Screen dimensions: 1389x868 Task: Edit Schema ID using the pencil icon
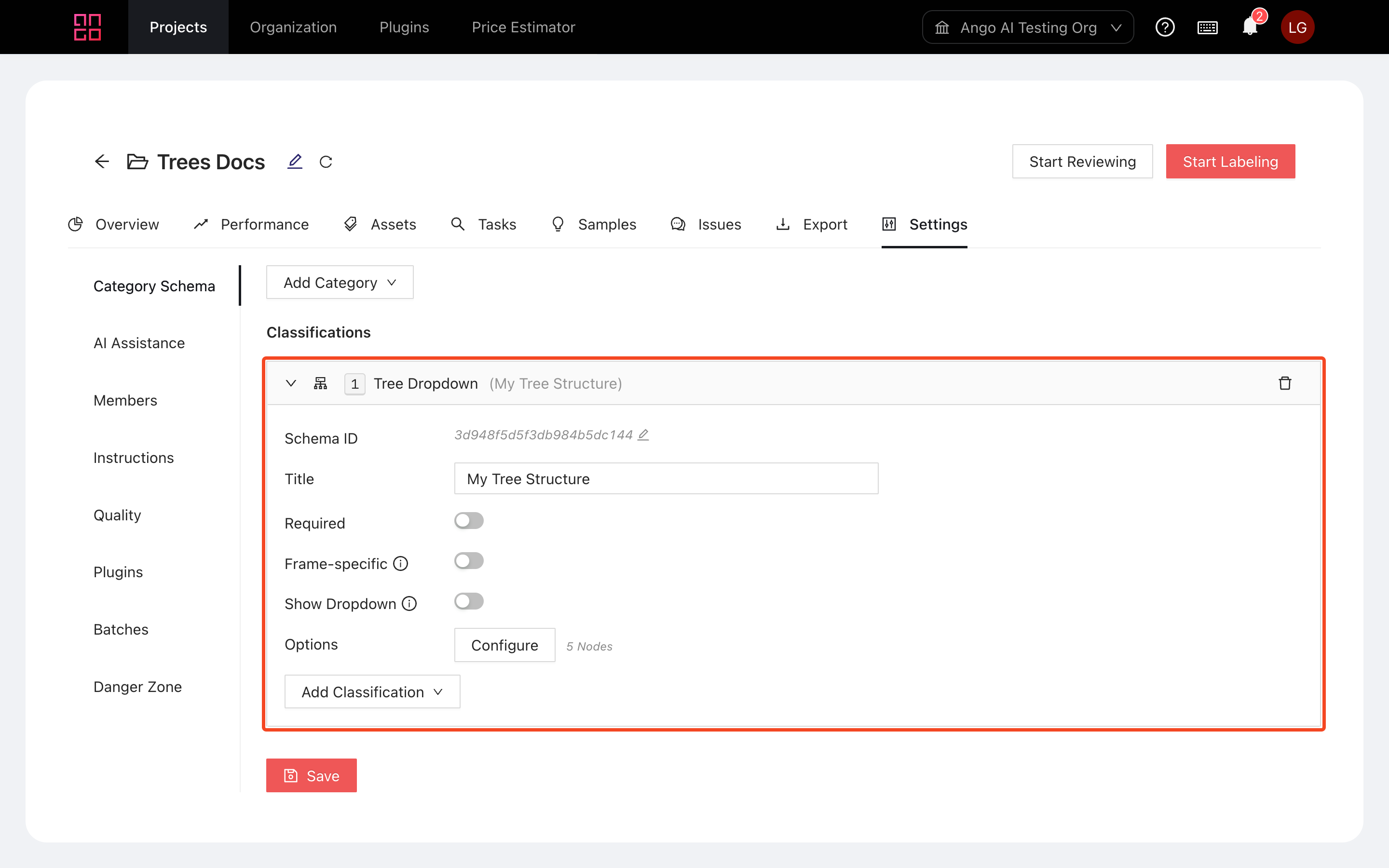point(643,434)
